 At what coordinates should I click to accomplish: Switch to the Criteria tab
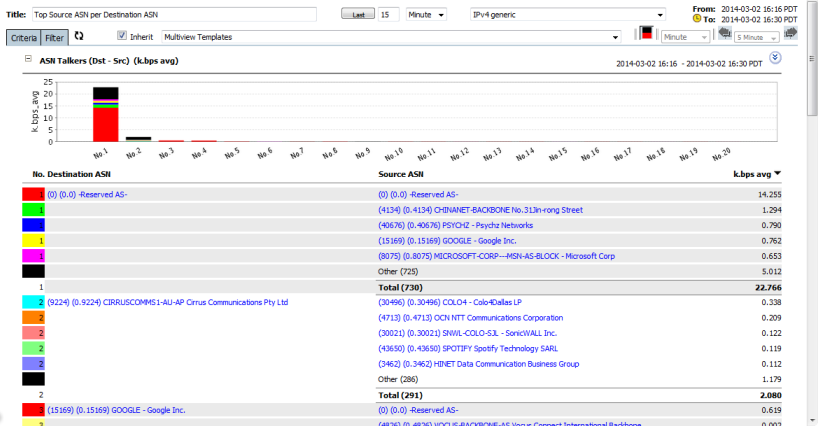pyautogui.click(x=23, y=38)
